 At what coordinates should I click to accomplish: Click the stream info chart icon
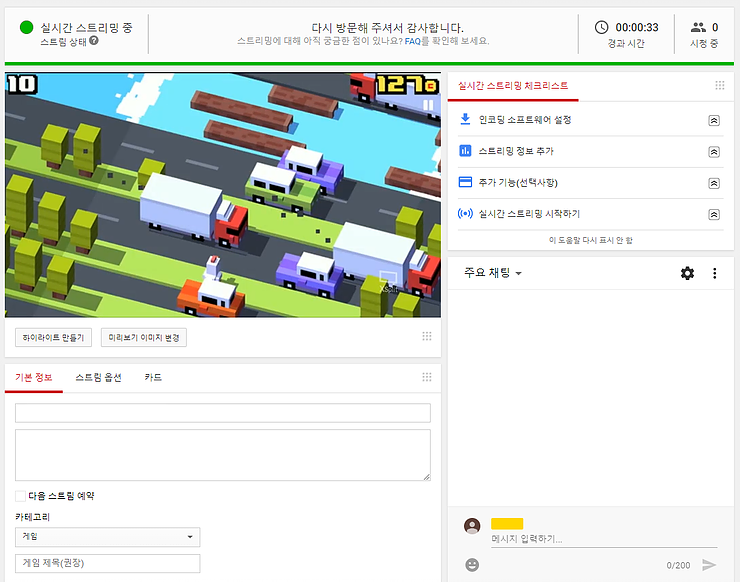[x=465, y=151]
